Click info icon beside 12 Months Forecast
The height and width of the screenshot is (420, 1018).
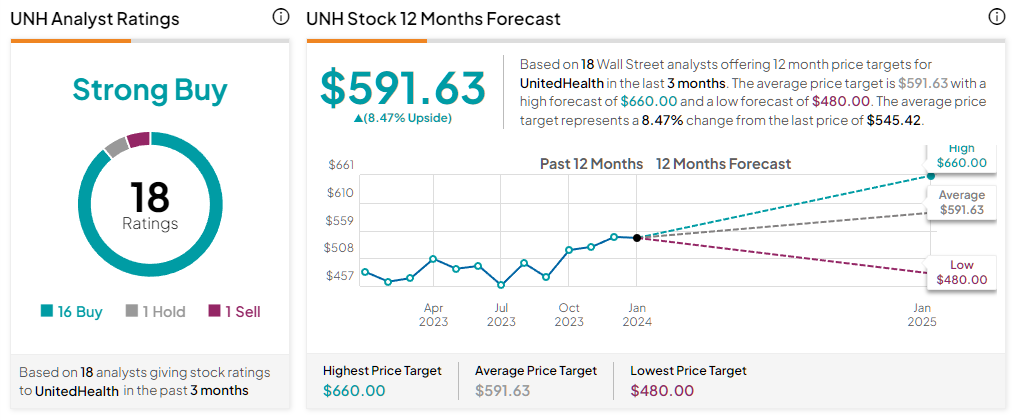tap(997, 18)
